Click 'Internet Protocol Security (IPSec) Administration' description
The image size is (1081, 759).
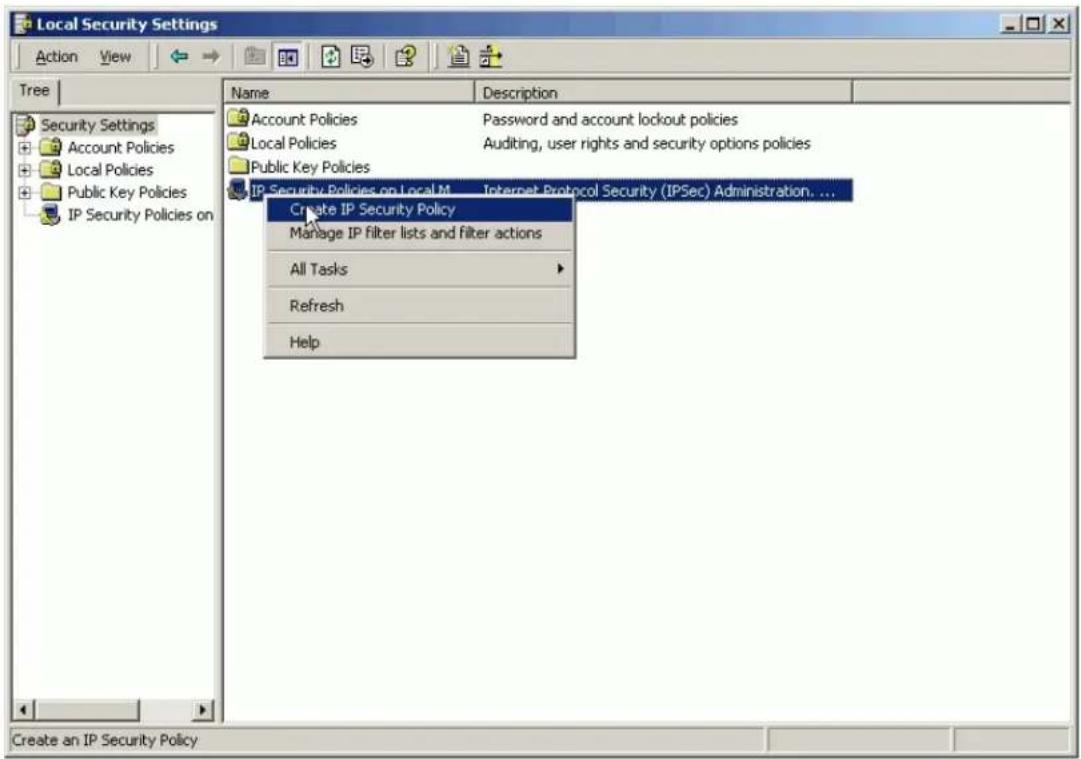[x=658, y=191]
